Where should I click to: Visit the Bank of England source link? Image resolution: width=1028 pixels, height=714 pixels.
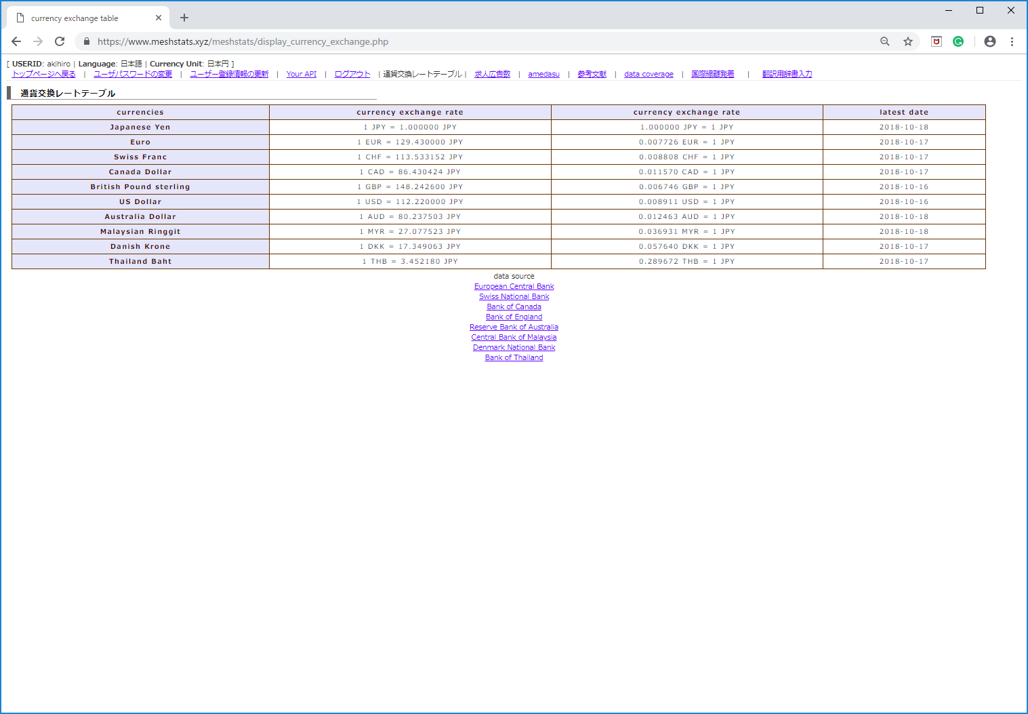(x=514, y=317)
